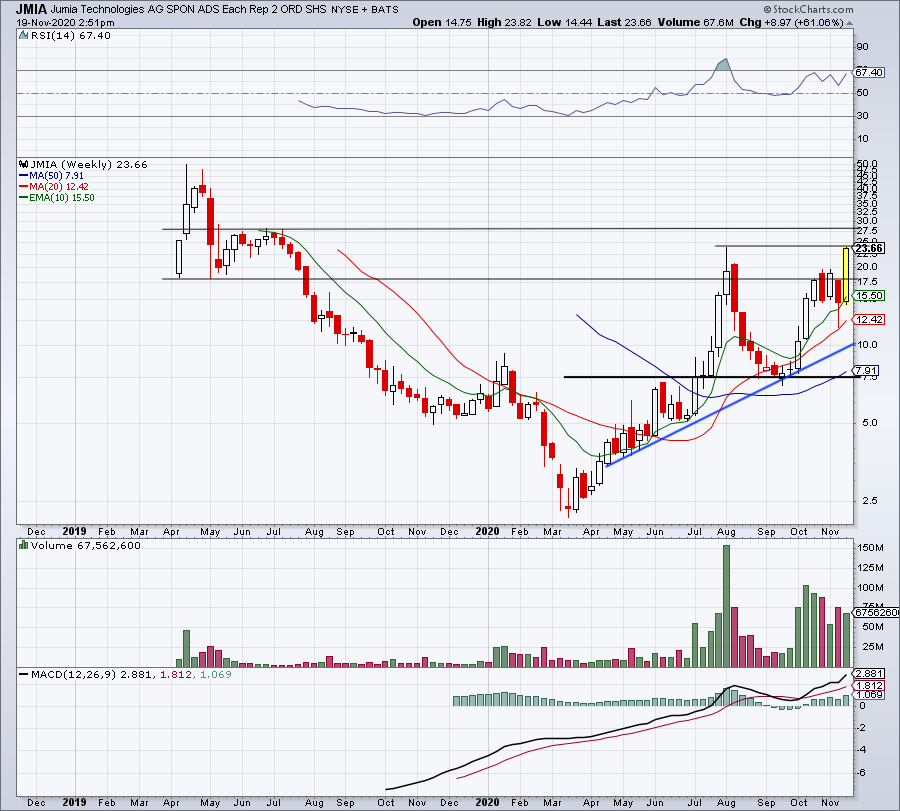Click the Chg +8.97 (+61.06%) text
The width and height of the screenshot is (900, 811).
click(x=791, y=22)
